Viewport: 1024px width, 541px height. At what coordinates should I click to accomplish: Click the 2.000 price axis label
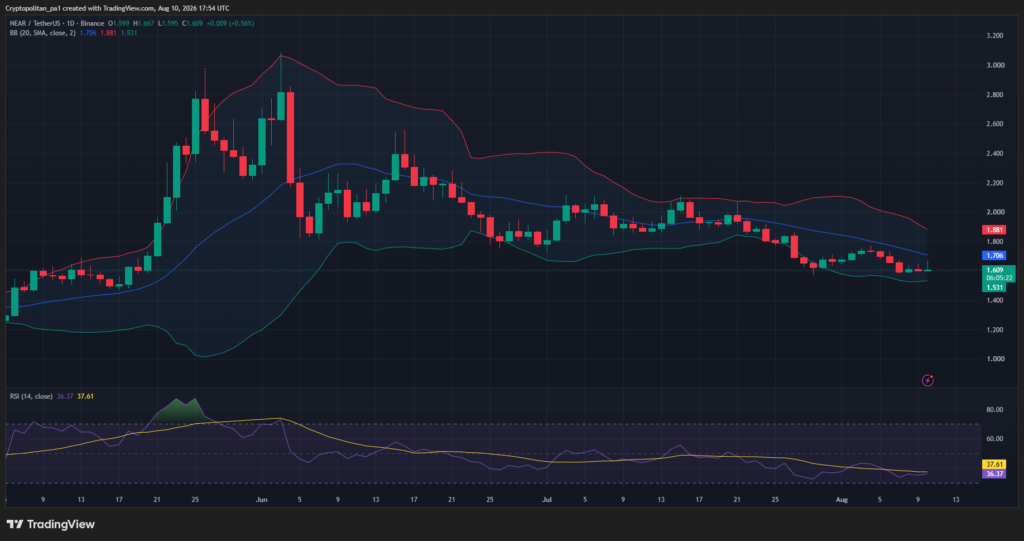click(x=995, y=212)
